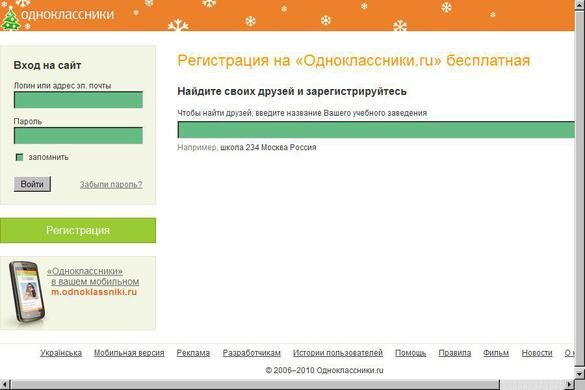Screen dimensions: 585x390
Task: Open the Мобильная версия footer link
Action: (x=129, y=353)
